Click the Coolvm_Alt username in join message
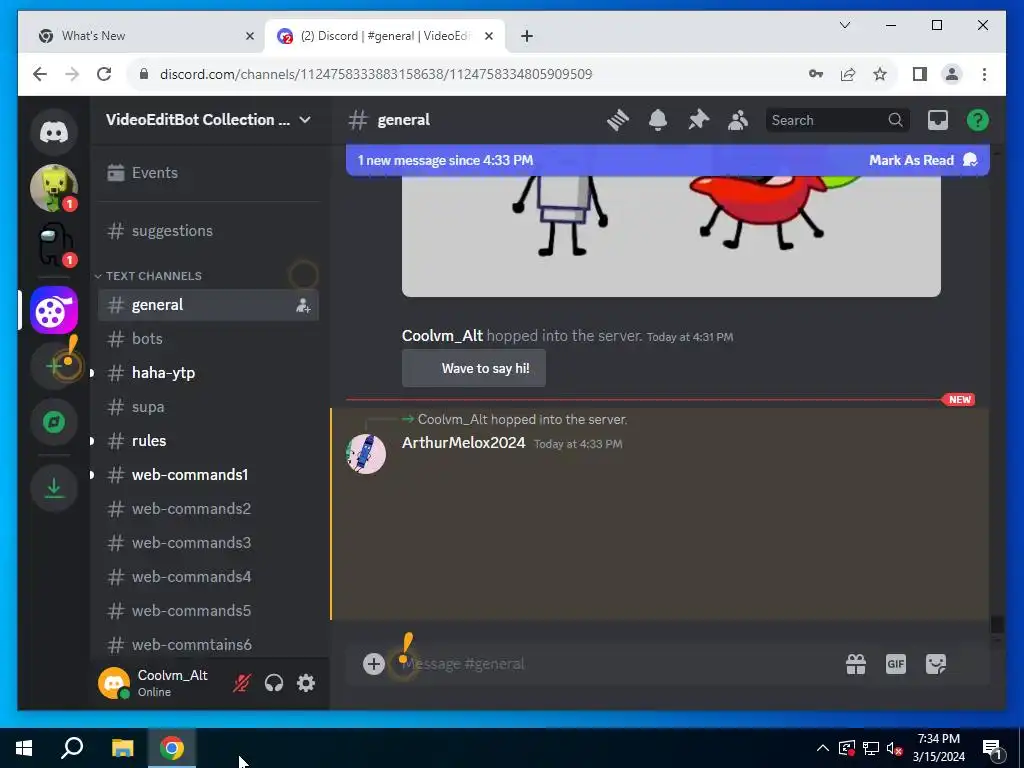1024x768 pixels. click(442, 336)
